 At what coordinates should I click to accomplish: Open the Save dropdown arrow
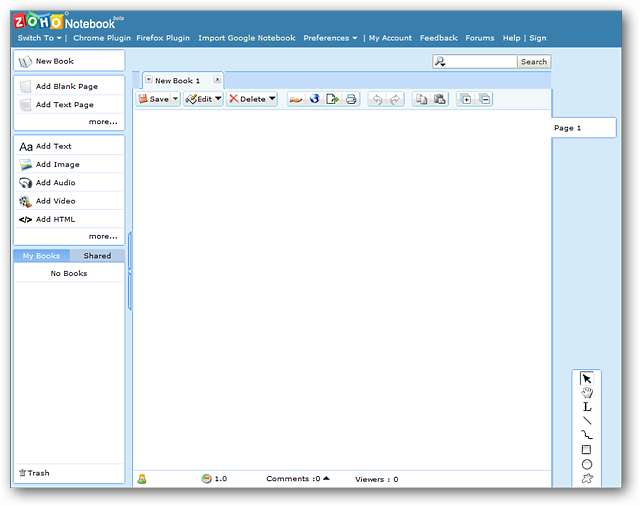click(175, 99)
